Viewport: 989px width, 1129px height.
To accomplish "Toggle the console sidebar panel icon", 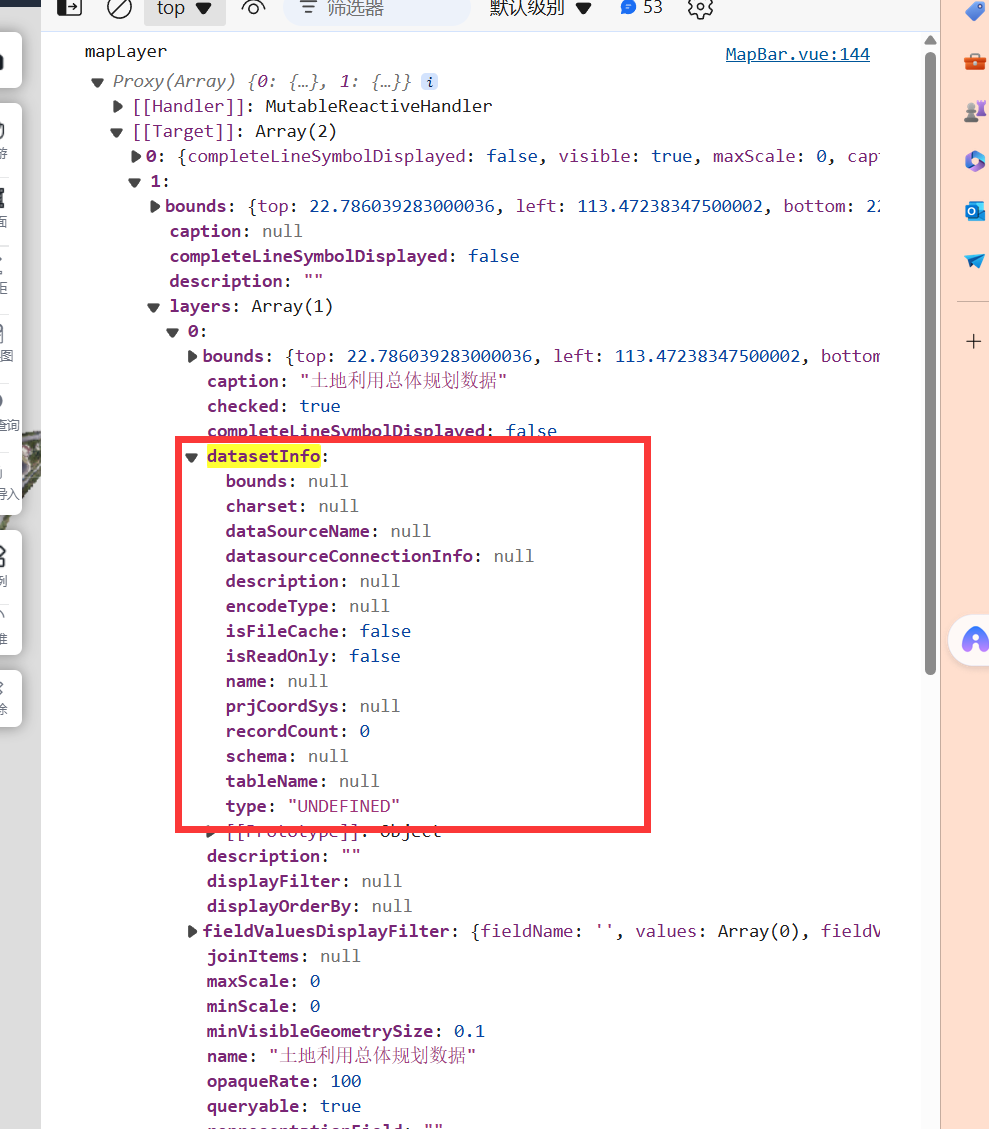I will click(x=69, y=8).
